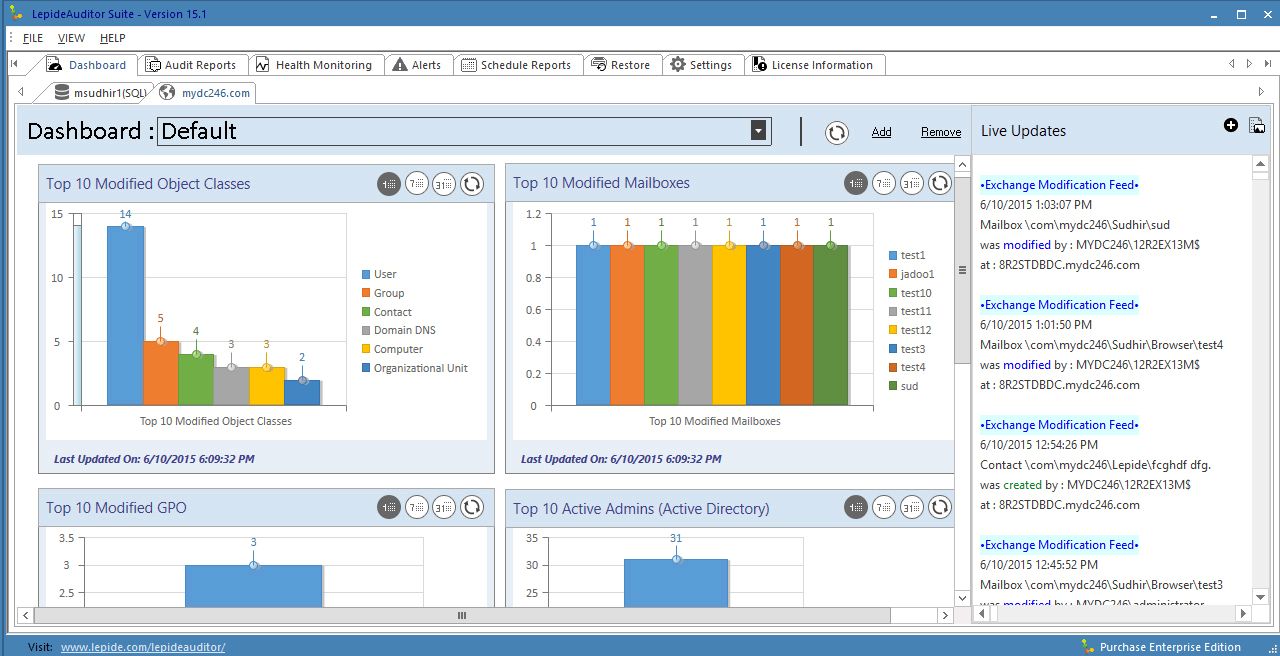This screenshot has width=1280, height=656.
Task: Show 1-day view for Top 10 Modified Object Classes
Action: pos(389,184)
